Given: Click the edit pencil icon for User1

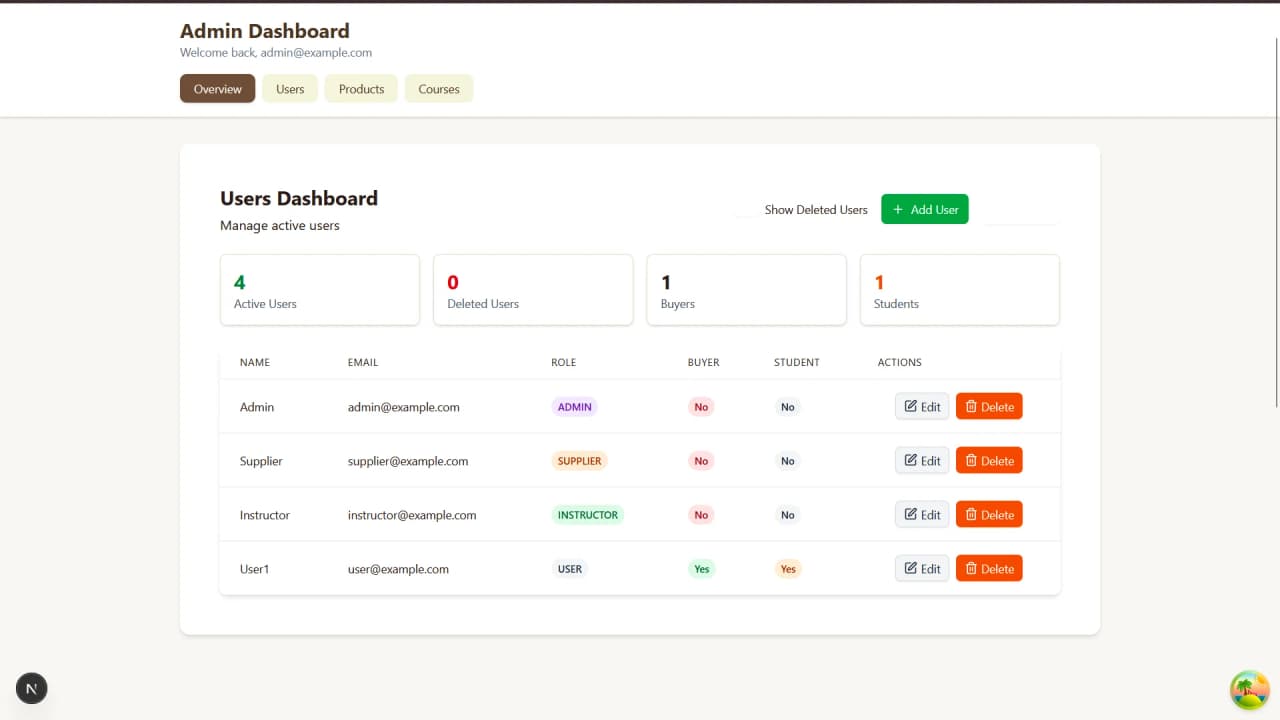Looking at the screenshot, I should tap(910, 568).
